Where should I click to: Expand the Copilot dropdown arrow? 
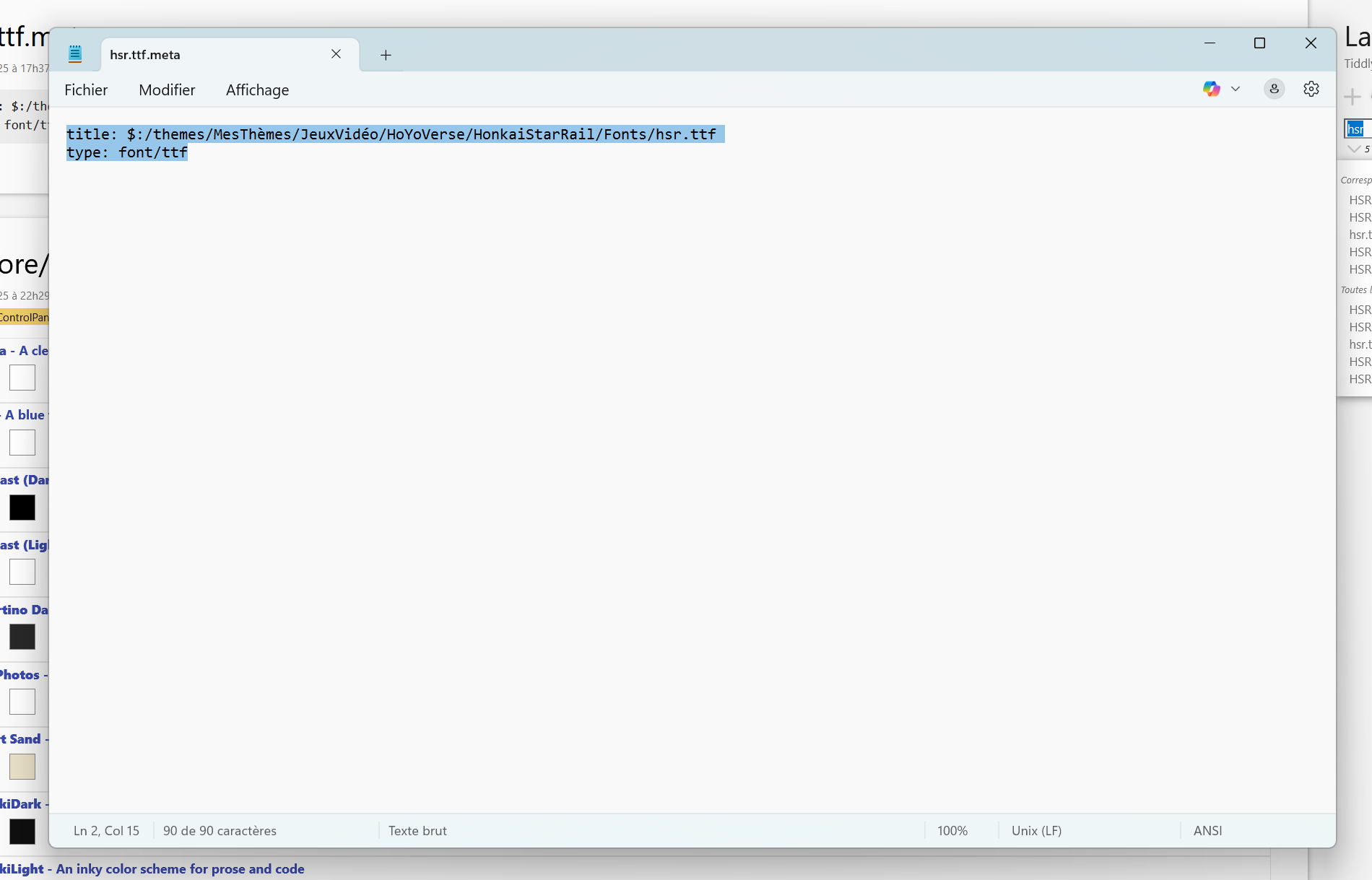tap(1236, 89)
